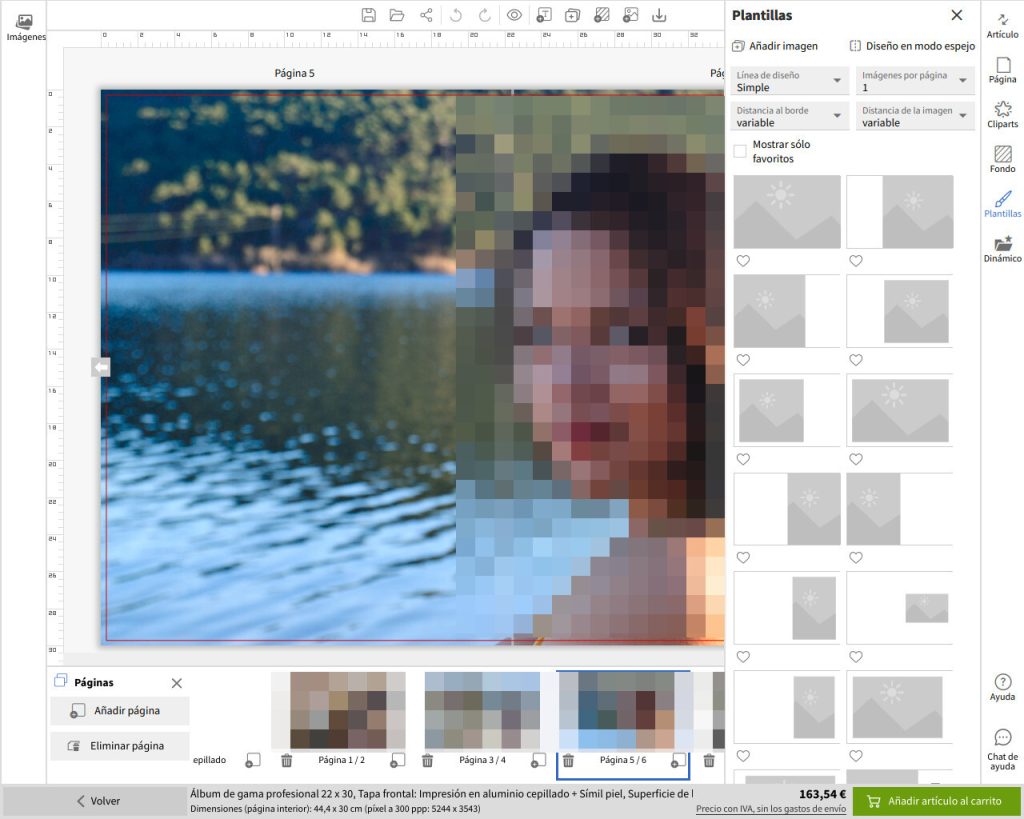
Task: Click Añadir página button
Action: tap(120, 711)
